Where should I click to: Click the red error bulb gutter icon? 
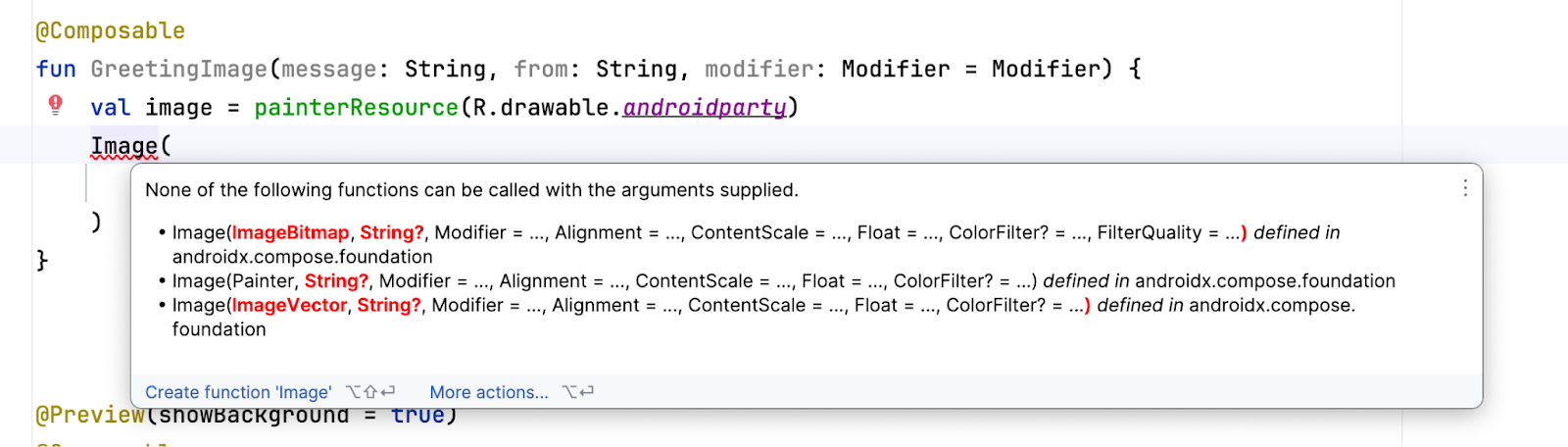point(56,105)
